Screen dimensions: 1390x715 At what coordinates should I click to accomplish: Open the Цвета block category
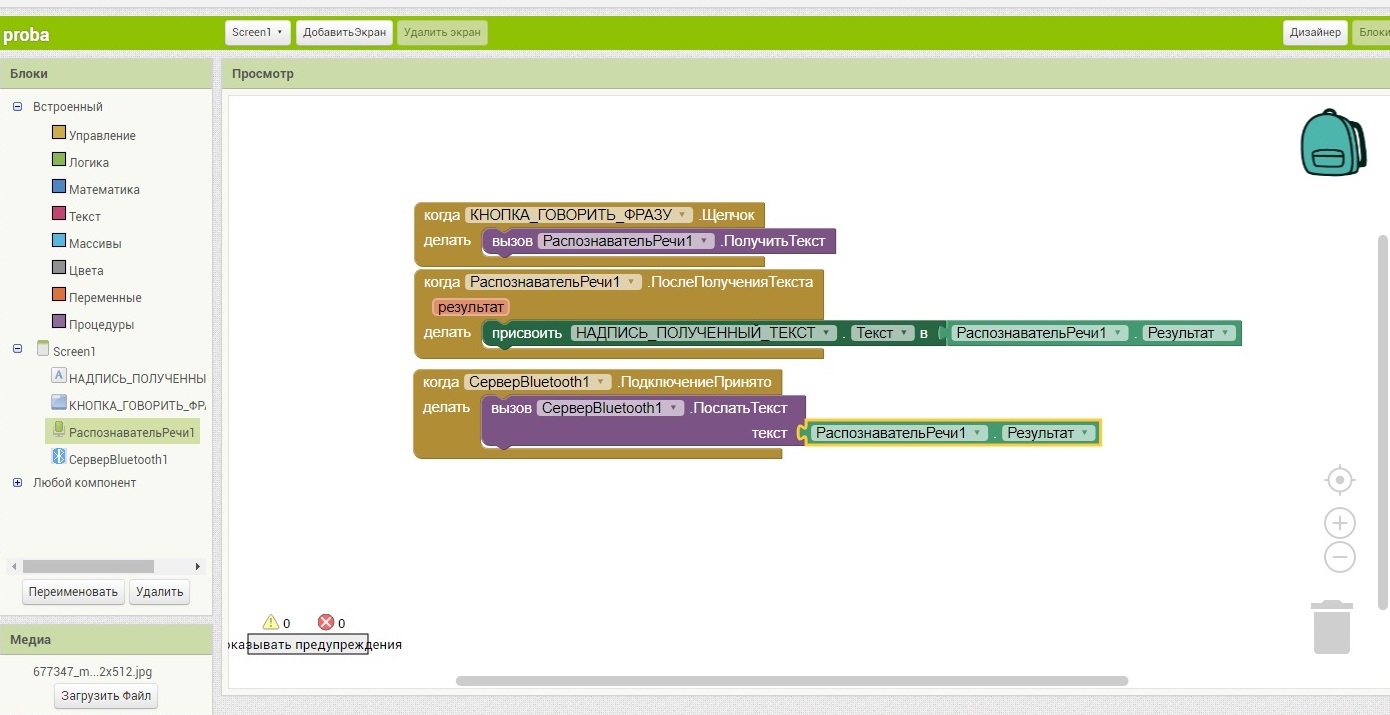pos(85,270)
